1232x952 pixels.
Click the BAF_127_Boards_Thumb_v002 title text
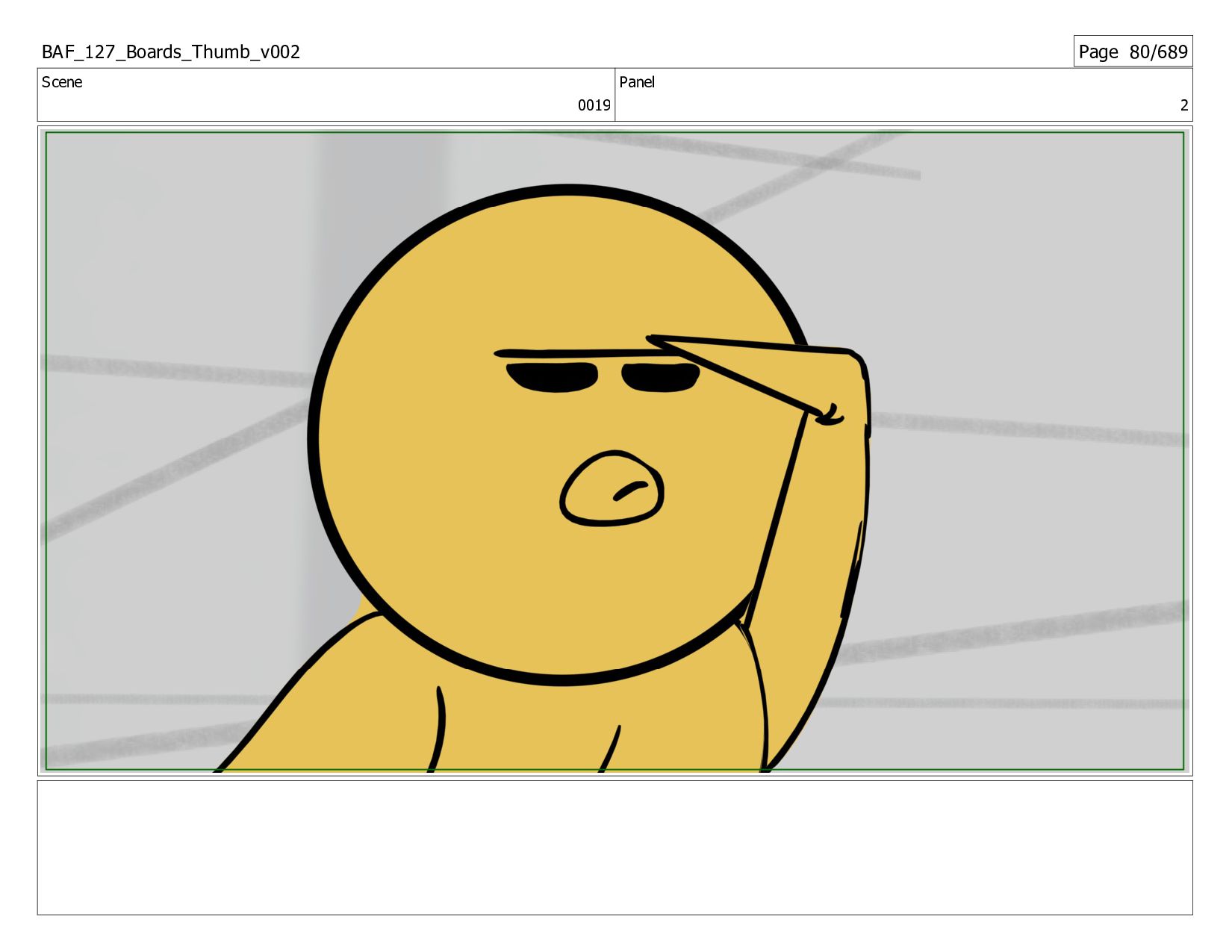click(x=171, y=52)
